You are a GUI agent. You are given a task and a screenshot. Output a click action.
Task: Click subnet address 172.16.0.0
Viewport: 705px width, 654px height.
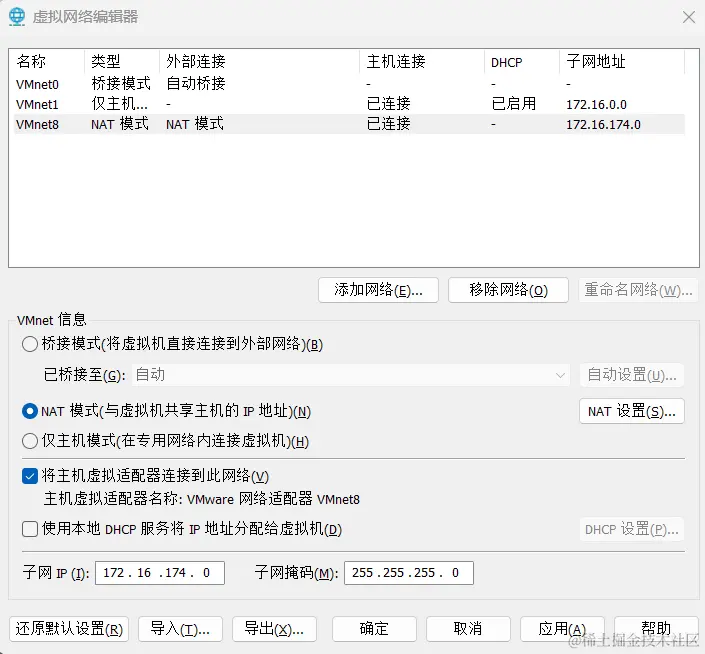[x=596, y=105]
